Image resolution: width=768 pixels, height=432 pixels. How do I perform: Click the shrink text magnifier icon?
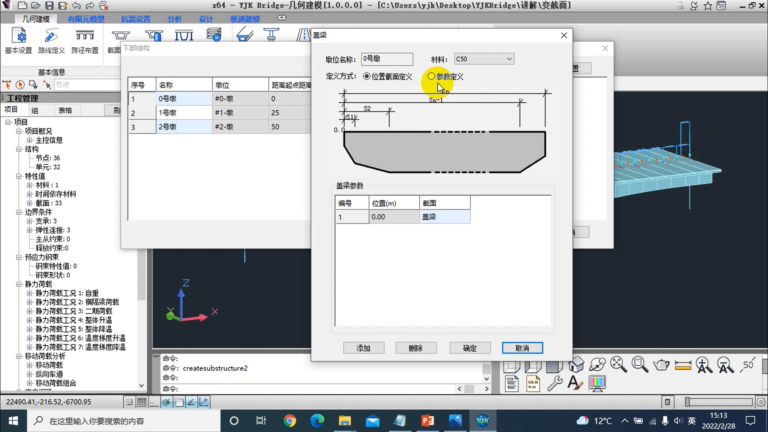click(725, 364)
